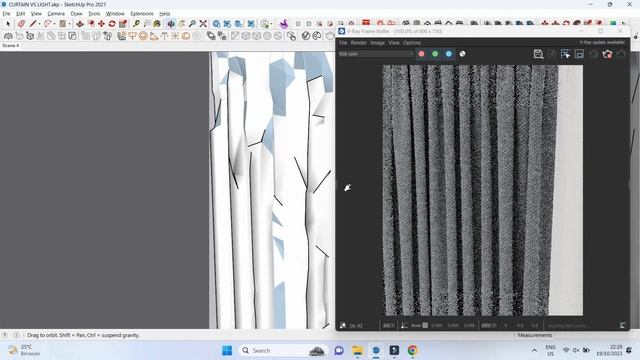Click V-Ray update available notice

tap(602, 42)
